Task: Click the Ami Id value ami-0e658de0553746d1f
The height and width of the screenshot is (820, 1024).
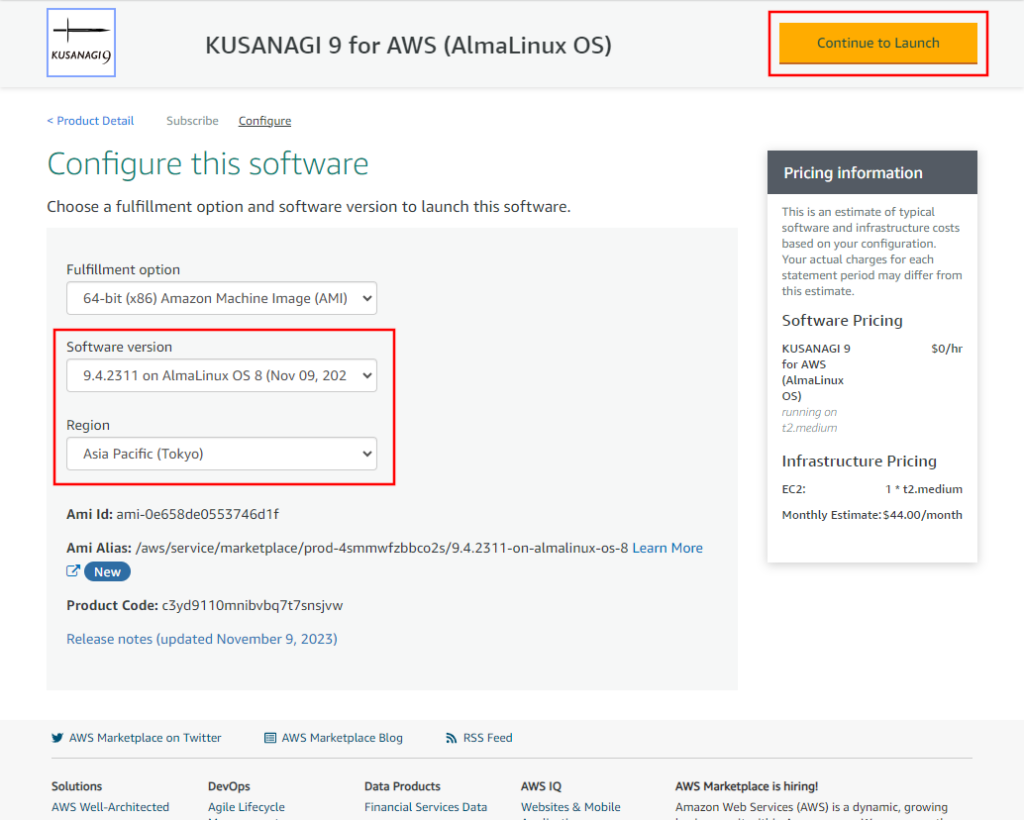Action: point(198,514)
